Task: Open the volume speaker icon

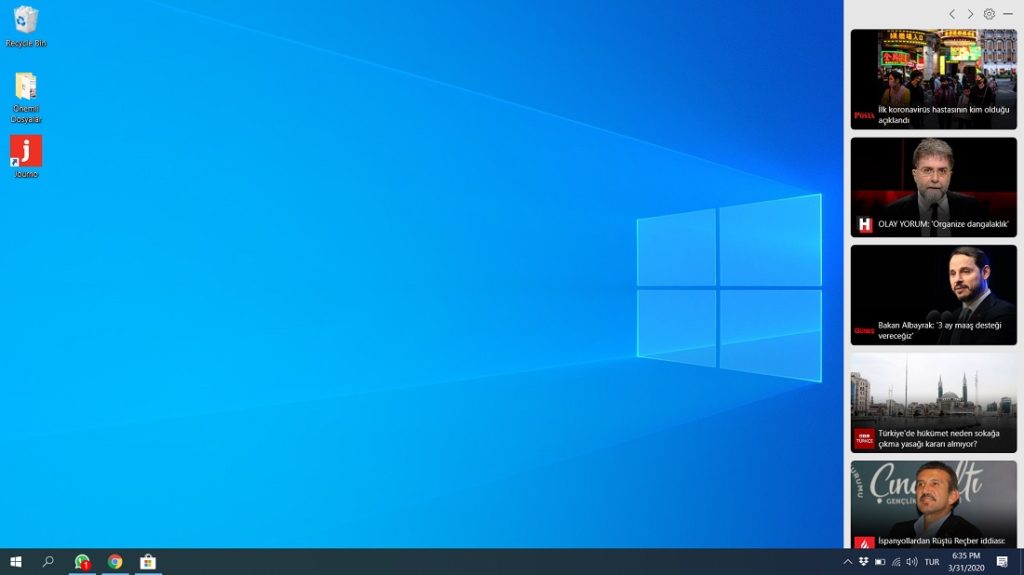Action: 912,562
